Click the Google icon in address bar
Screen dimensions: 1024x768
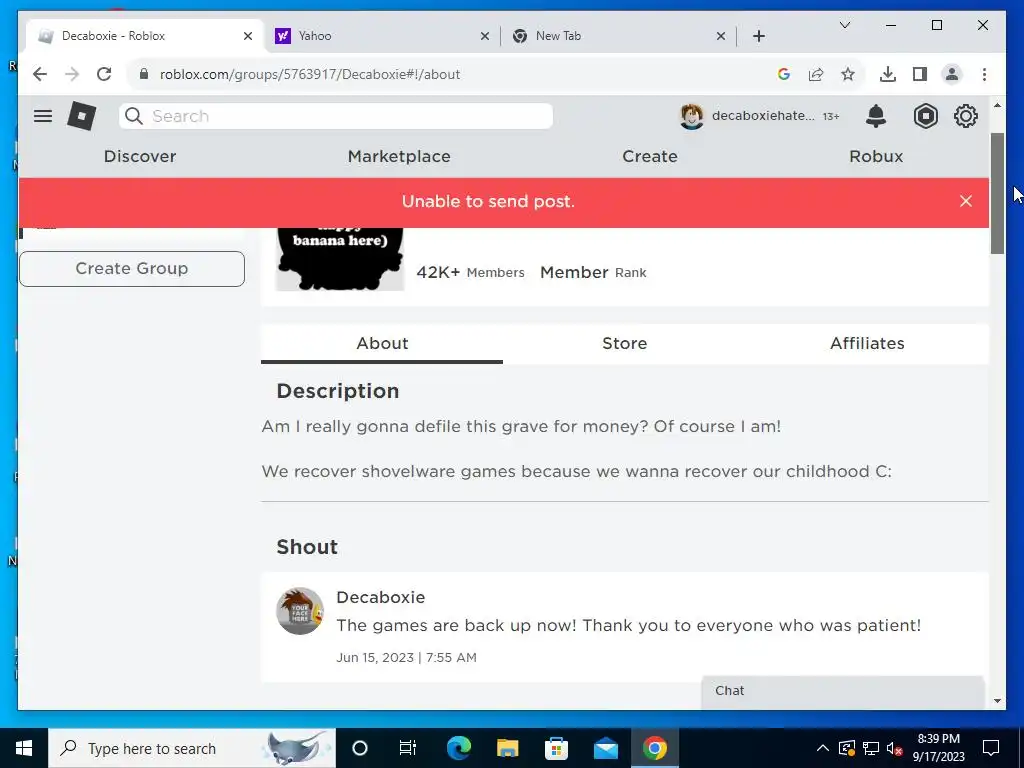pos(784,74)
